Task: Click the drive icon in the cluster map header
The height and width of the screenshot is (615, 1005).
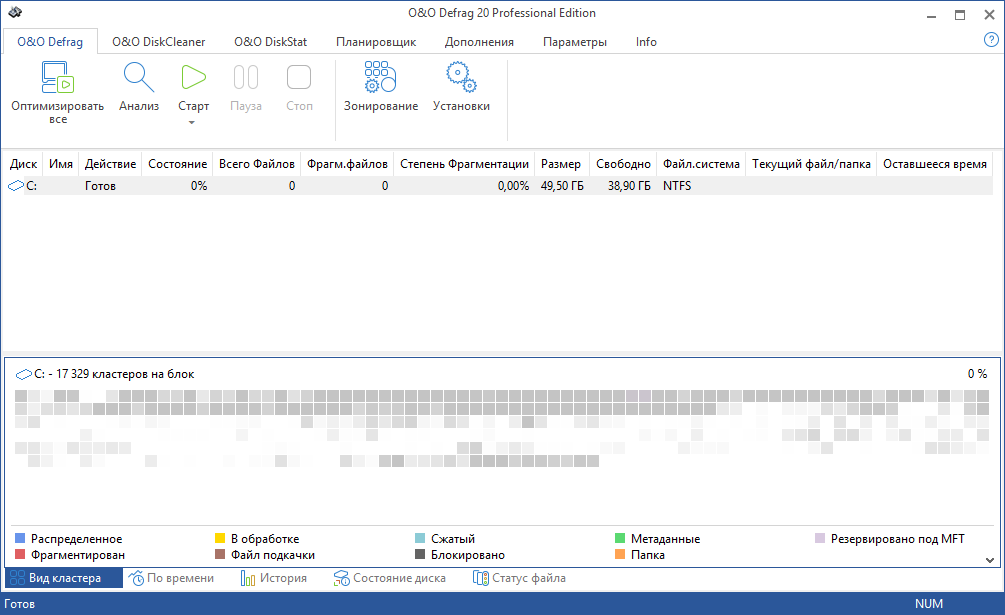Action: (24, 374)
